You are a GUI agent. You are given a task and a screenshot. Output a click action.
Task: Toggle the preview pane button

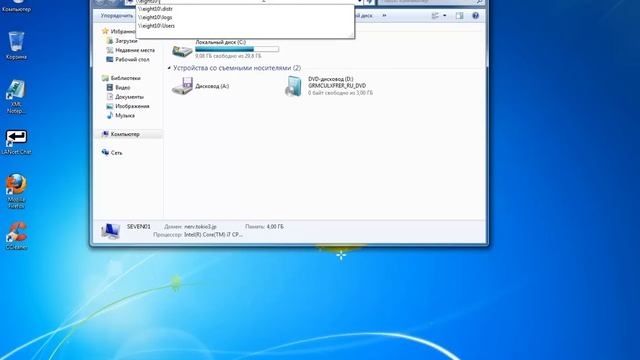coord(460,16)
